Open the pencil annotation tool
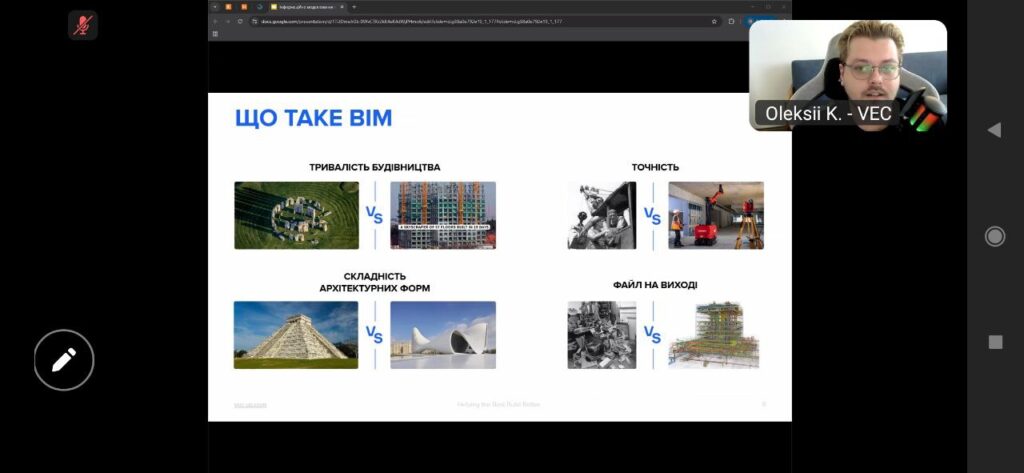 (x=64, y=360)
